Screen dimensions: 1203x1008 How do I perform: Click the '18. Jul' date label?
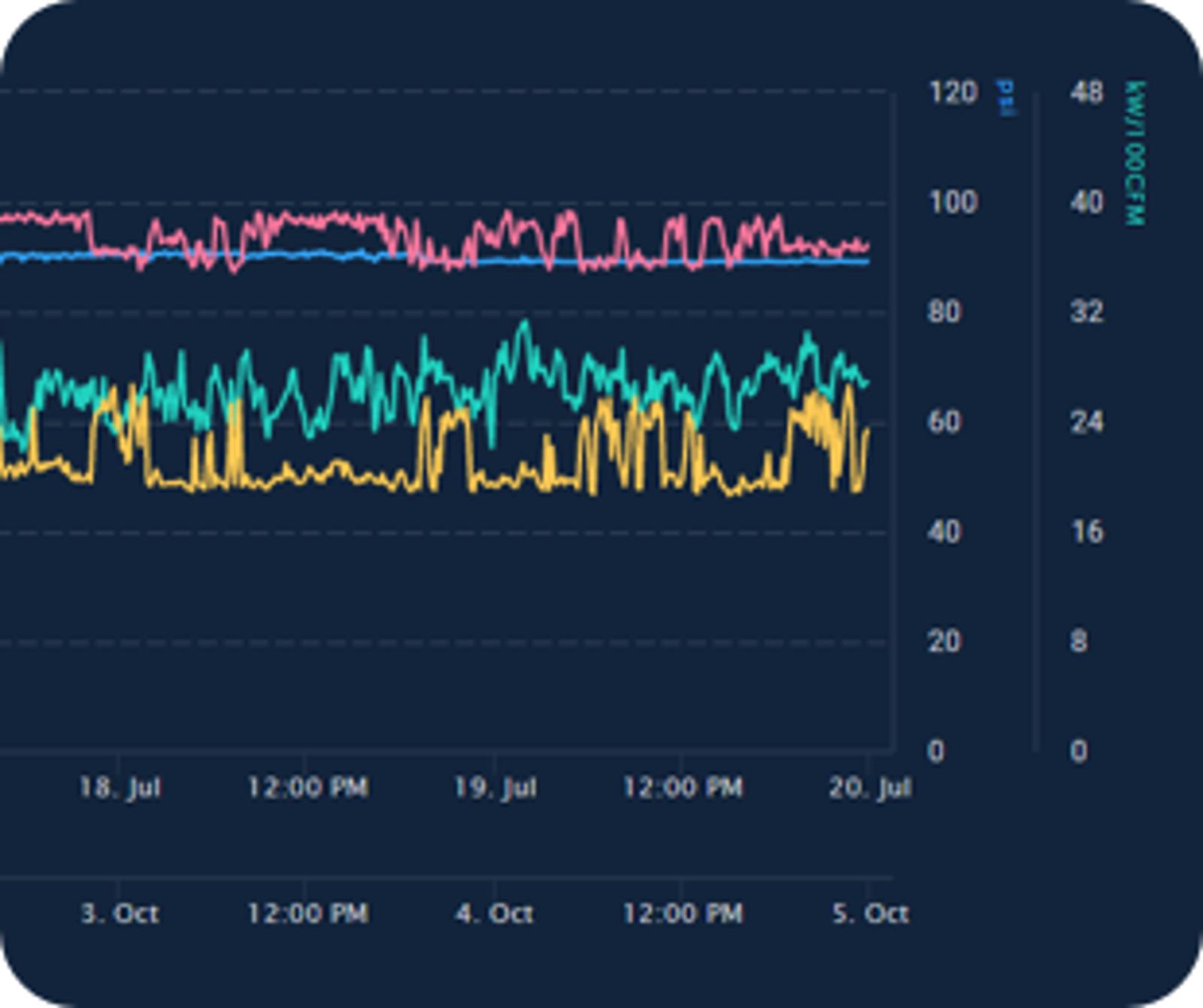[120, 788]
